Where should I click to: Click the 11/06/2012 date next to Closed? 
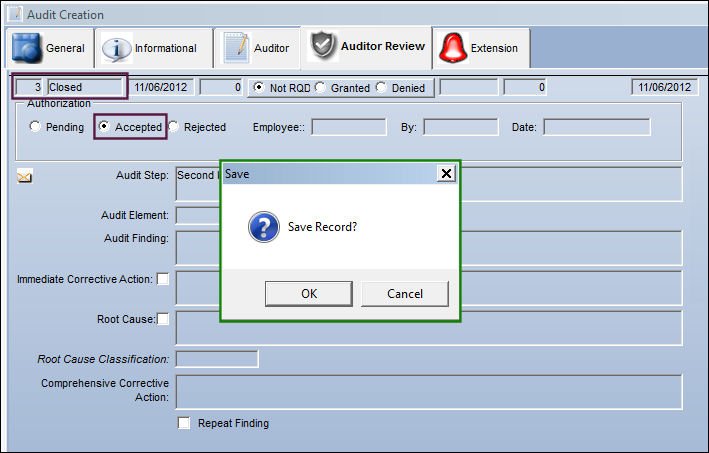(x=162, y=87)
